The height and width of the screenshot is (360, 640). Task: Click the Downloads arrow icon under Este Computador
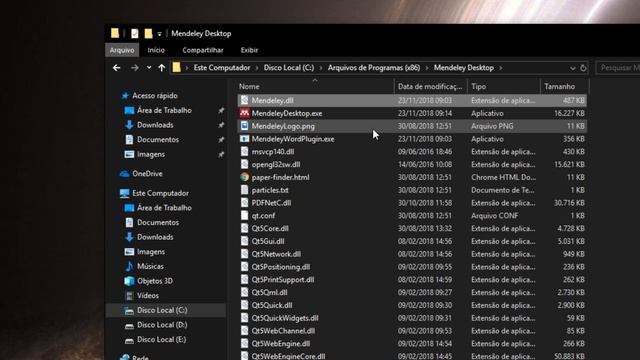tap(129, 237)
